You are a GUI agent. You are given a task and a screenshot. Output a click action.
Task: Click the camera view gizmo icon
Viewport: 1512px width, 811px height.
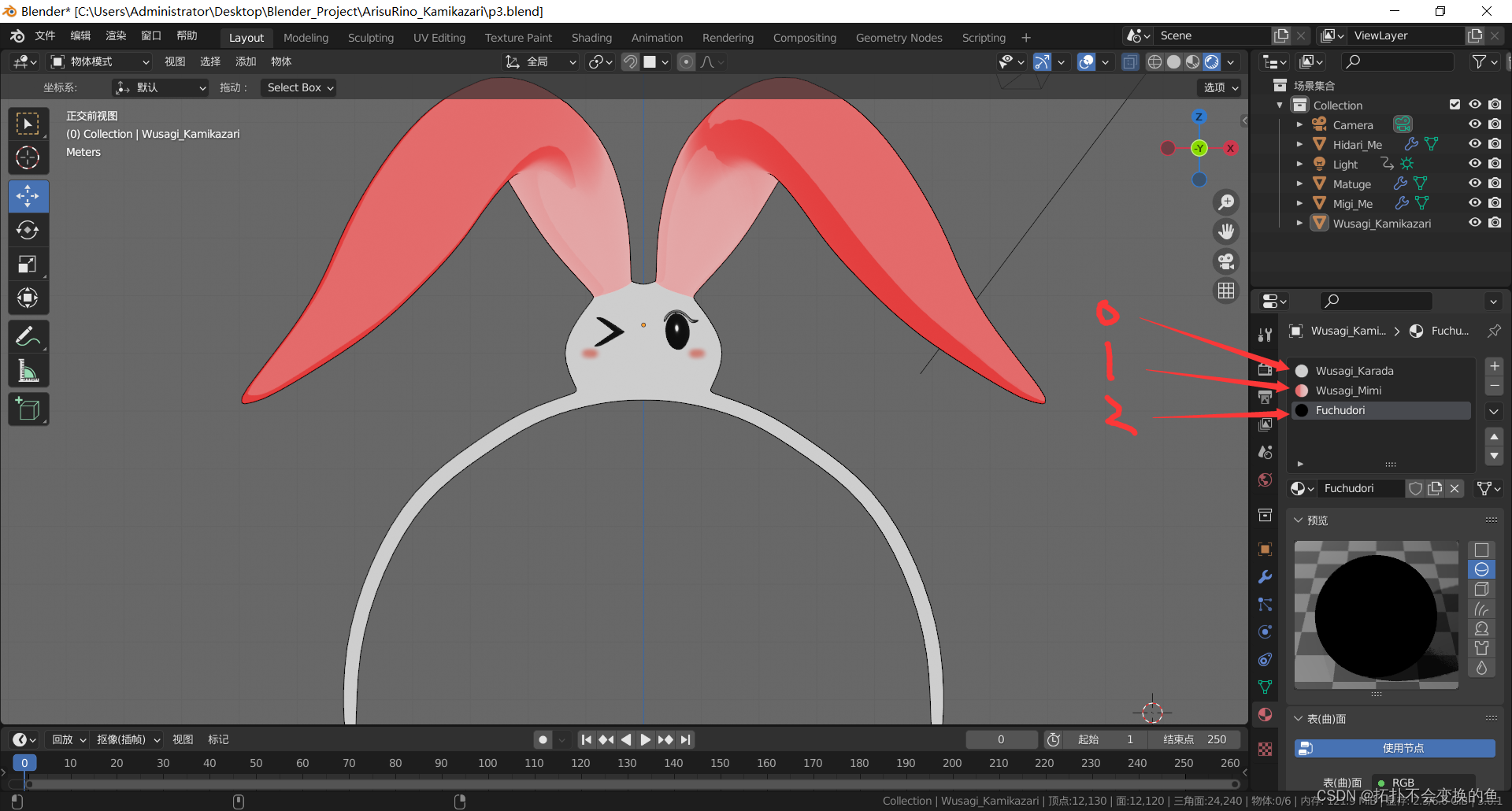[1226, 261]
